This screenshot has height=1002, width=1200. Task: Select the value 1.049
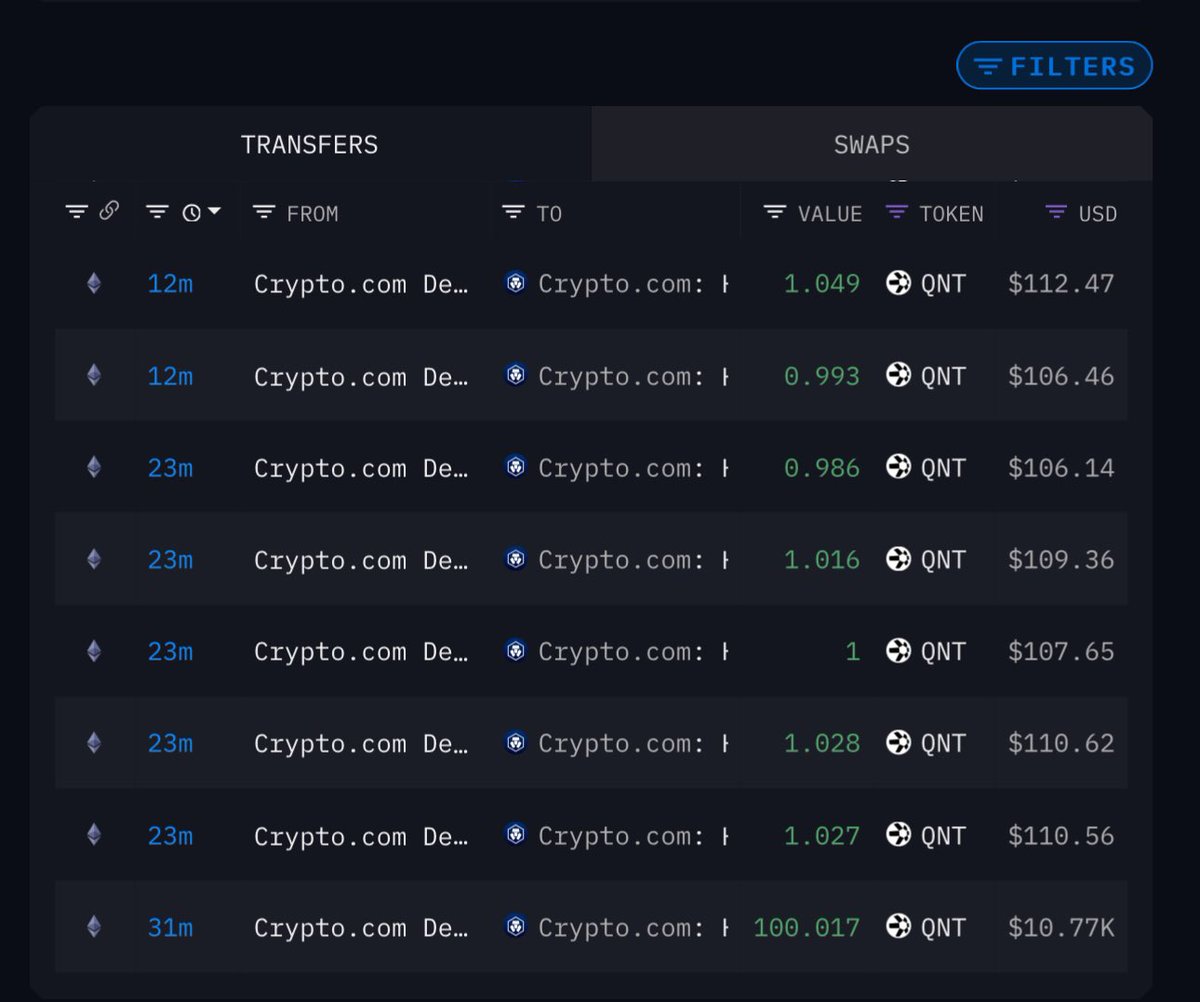822,284
